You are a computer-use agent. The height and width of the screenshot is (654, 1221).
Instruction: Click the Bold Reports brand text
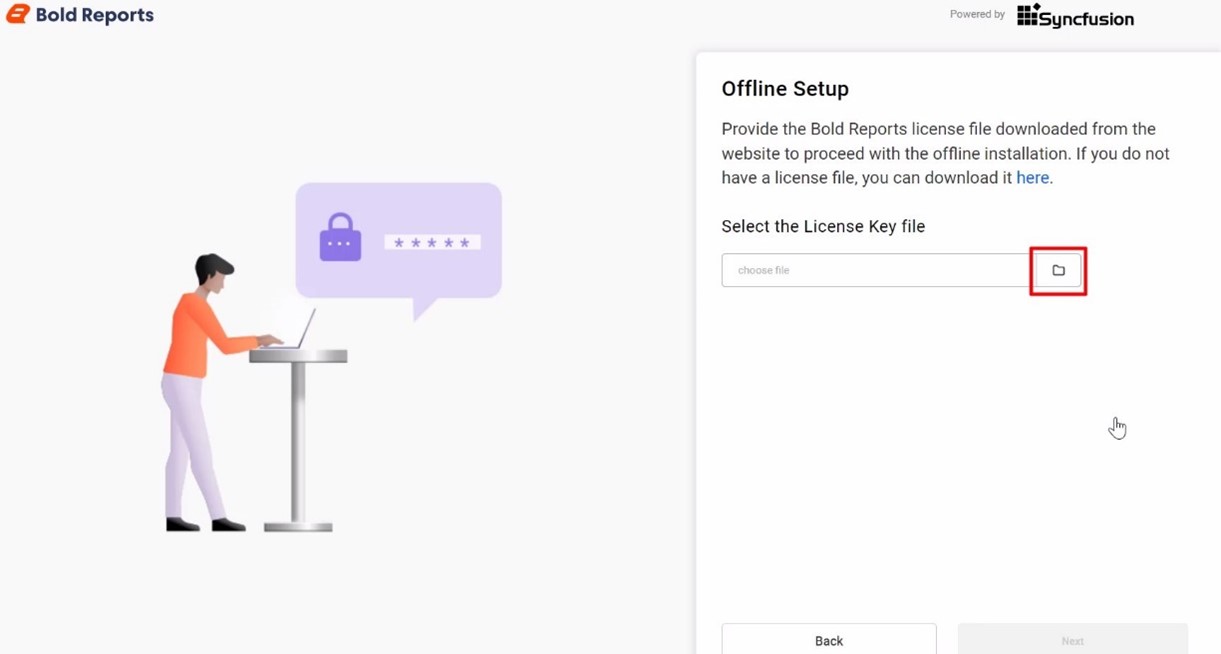95,15
